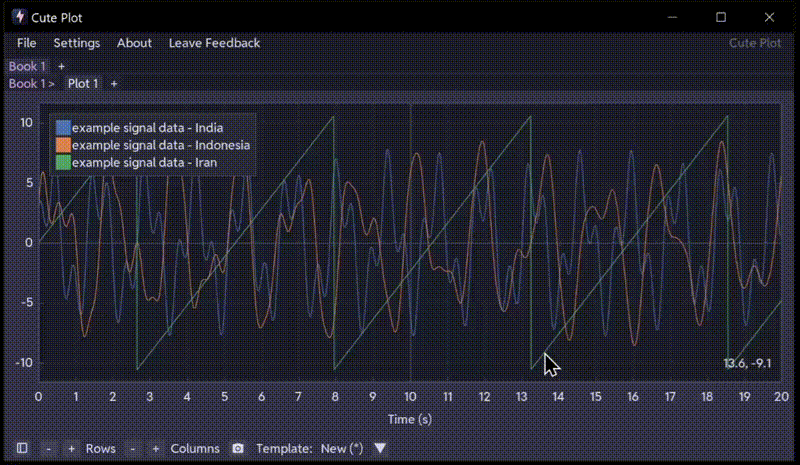Click Leave Feedback in the menu bar
The image size is (800, 465).
(214, 43)
